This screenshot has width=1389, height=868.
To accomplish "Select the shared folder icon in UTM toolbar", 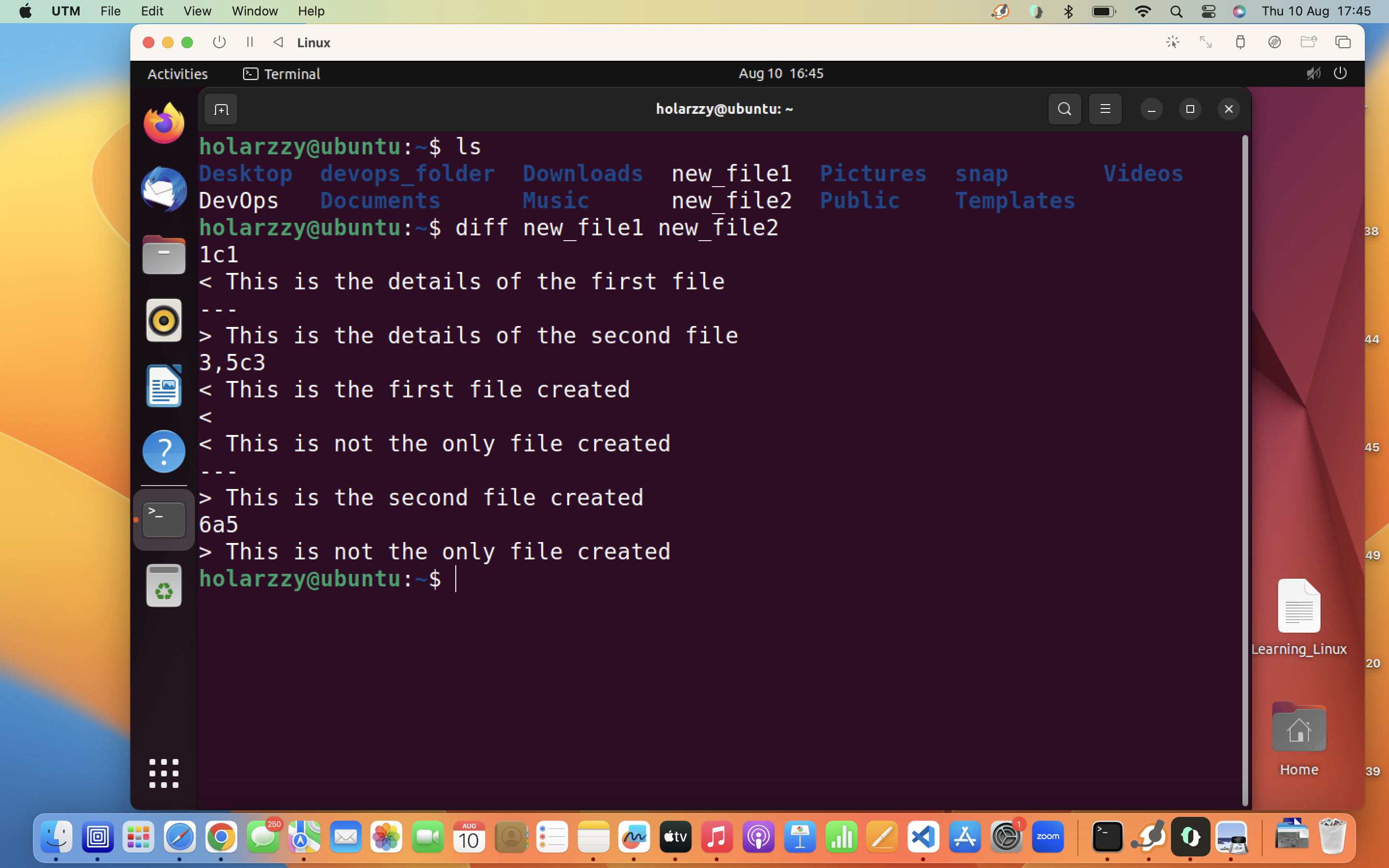I will (x=1310, y=42).
